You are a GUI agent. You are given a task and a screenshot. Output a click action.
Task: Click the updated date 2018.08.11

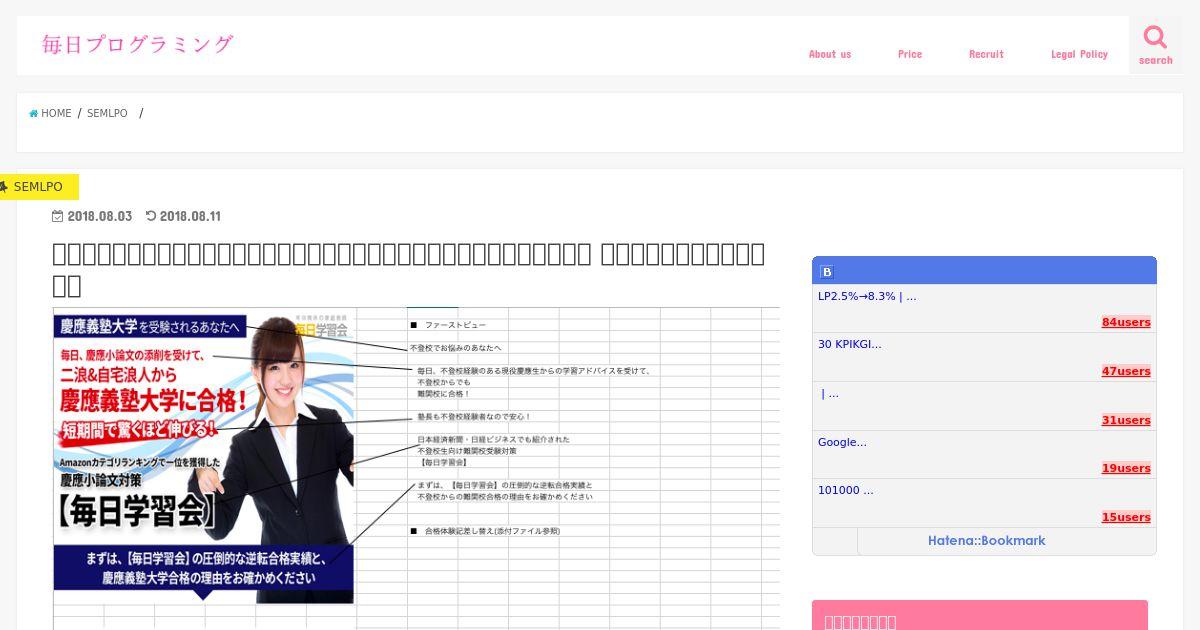tap(190, 216)
